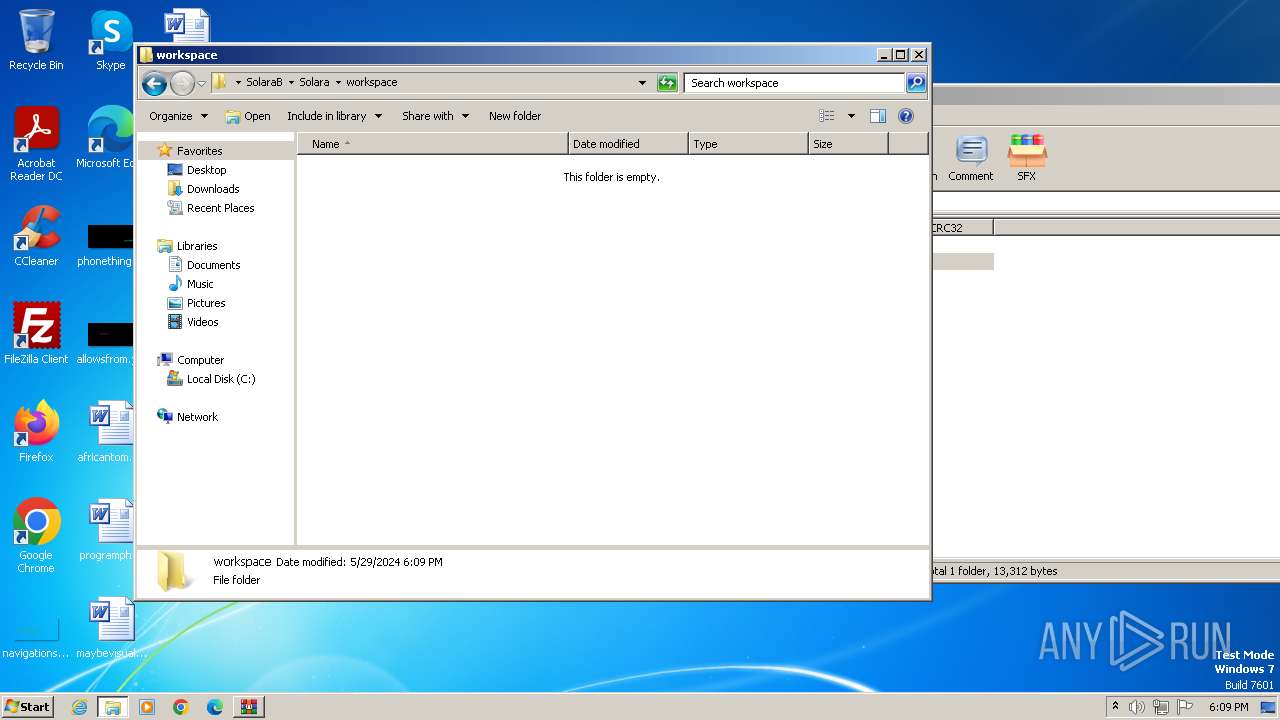Select the FileZilla Client desktop icon
The image size is (1280, 720).
click(36, 334)
